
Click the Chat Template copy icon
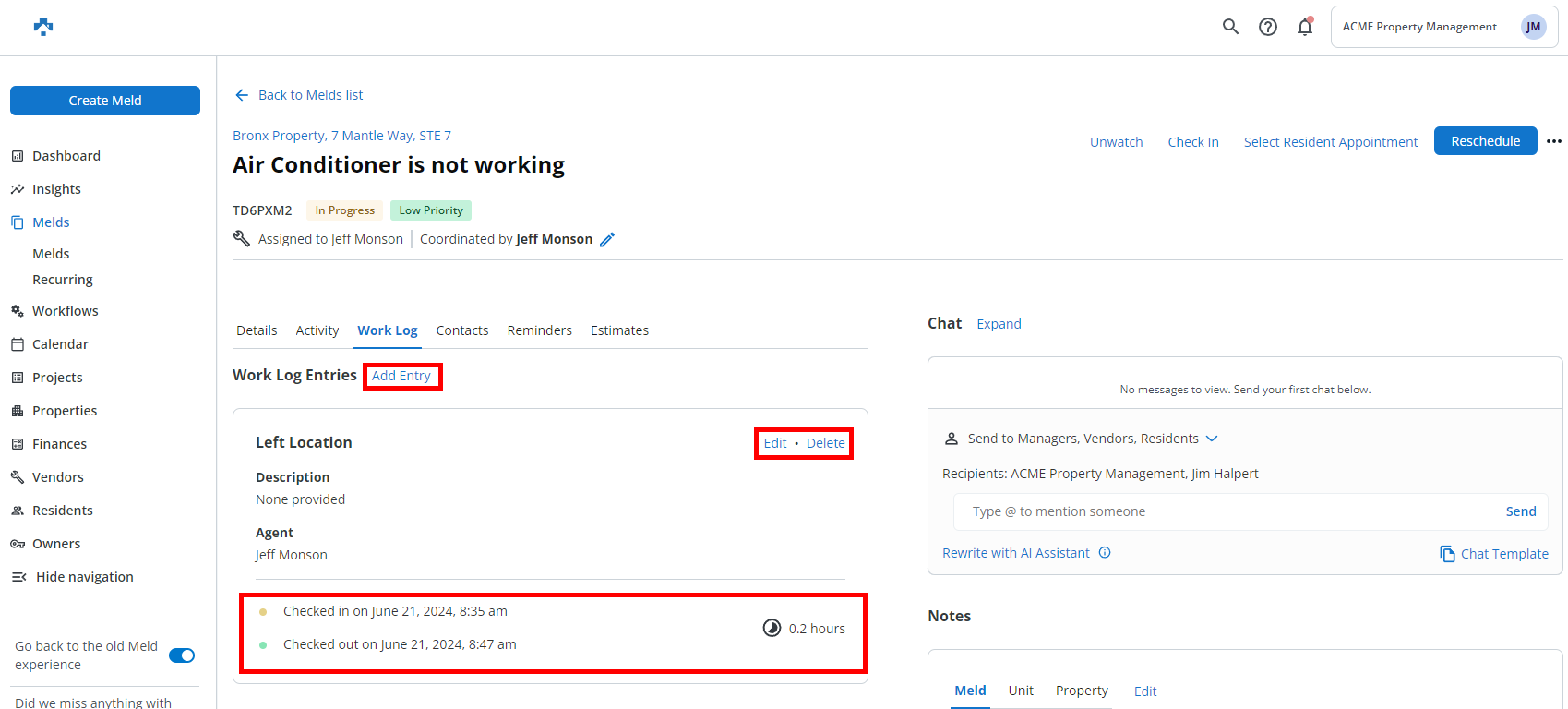(x=1447, y=554)
